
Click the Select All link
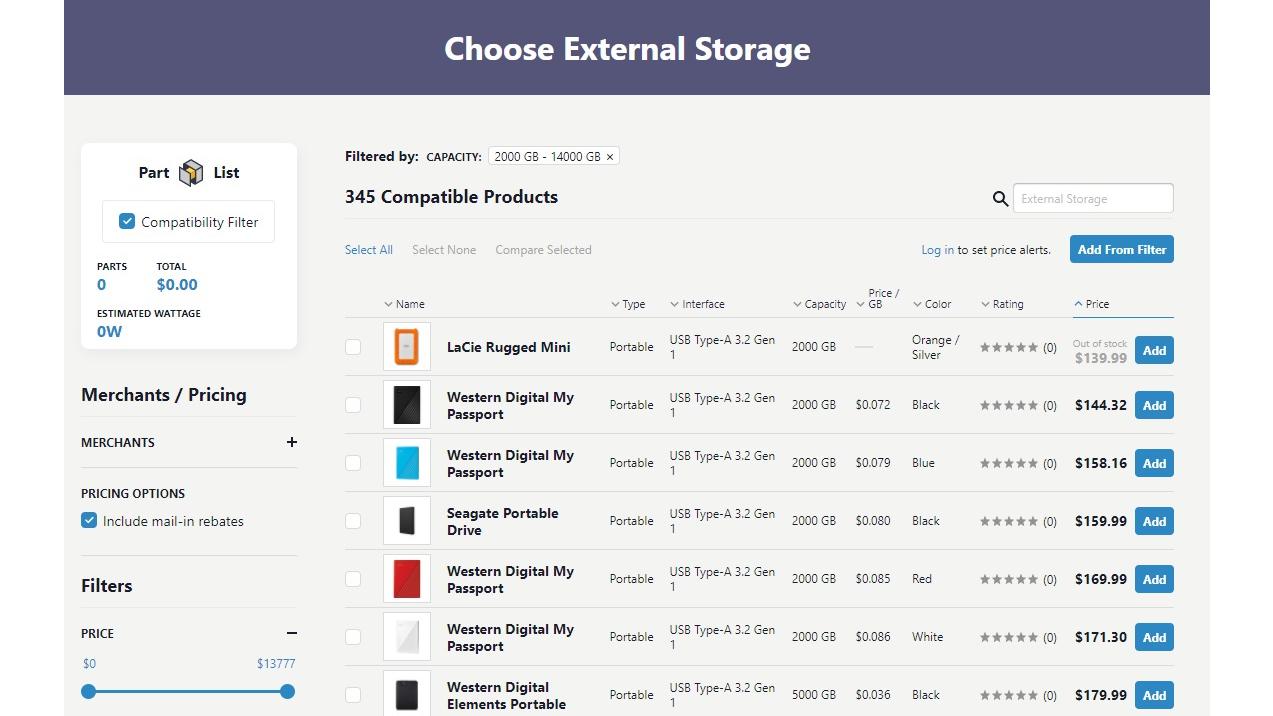tap(369, 250)
